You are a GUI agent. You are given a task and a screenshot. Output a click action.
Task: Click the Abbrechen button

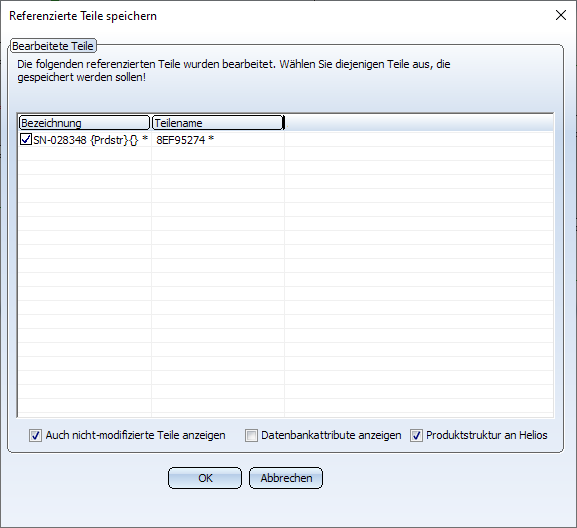point(286,478)
